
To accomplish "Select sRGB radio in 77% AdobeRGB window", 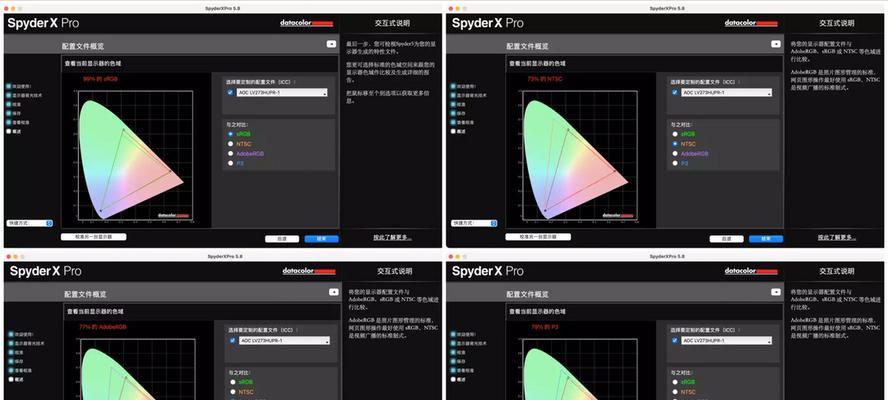I will (233, 382).
